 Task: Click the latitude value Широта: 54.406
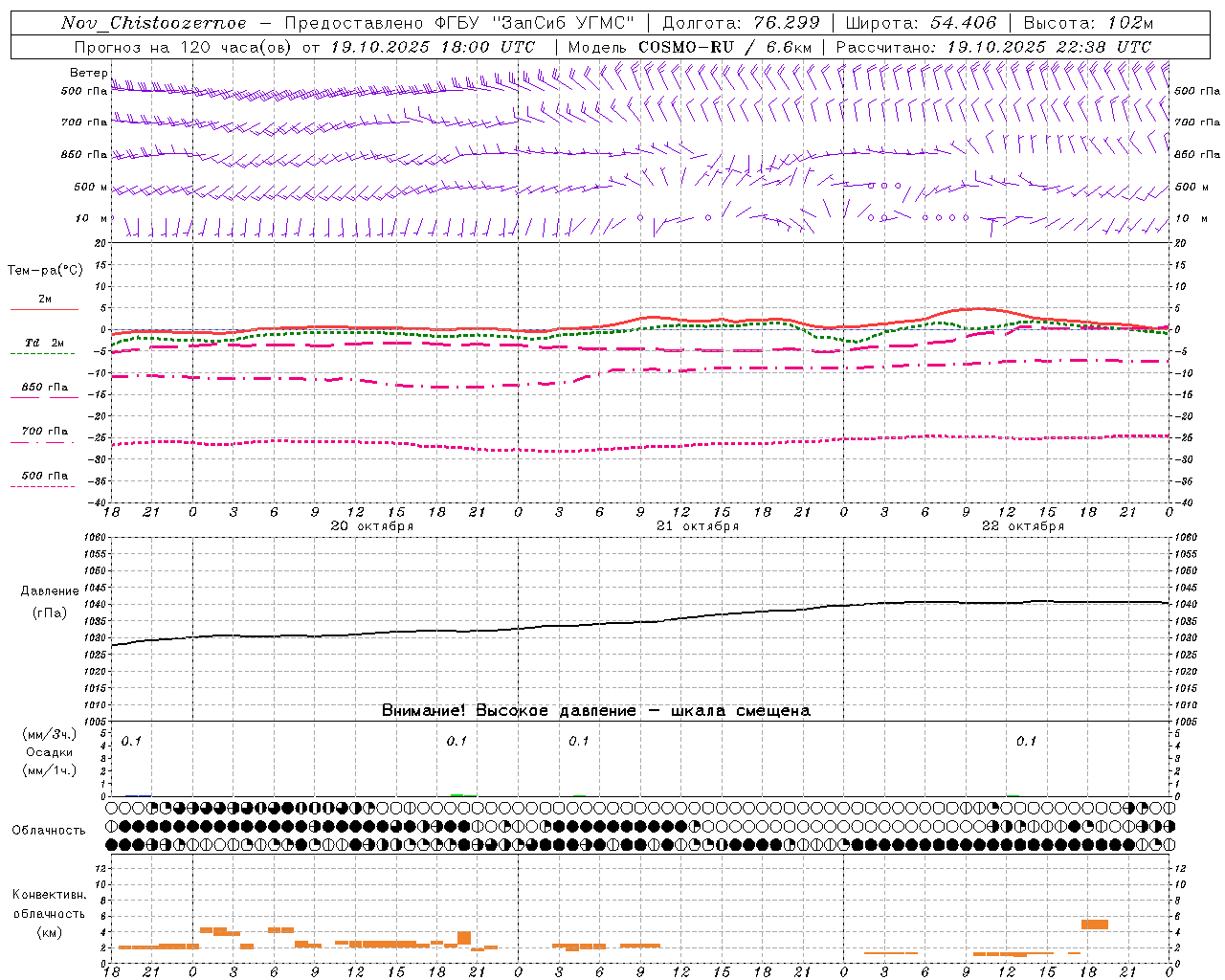(921, 23)
